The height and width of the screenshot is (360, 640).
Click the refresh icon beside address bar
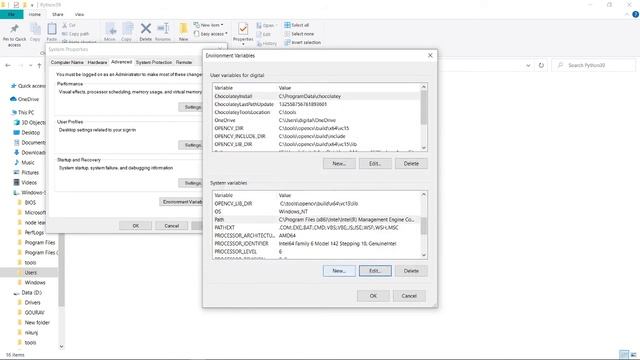(541, 65)
